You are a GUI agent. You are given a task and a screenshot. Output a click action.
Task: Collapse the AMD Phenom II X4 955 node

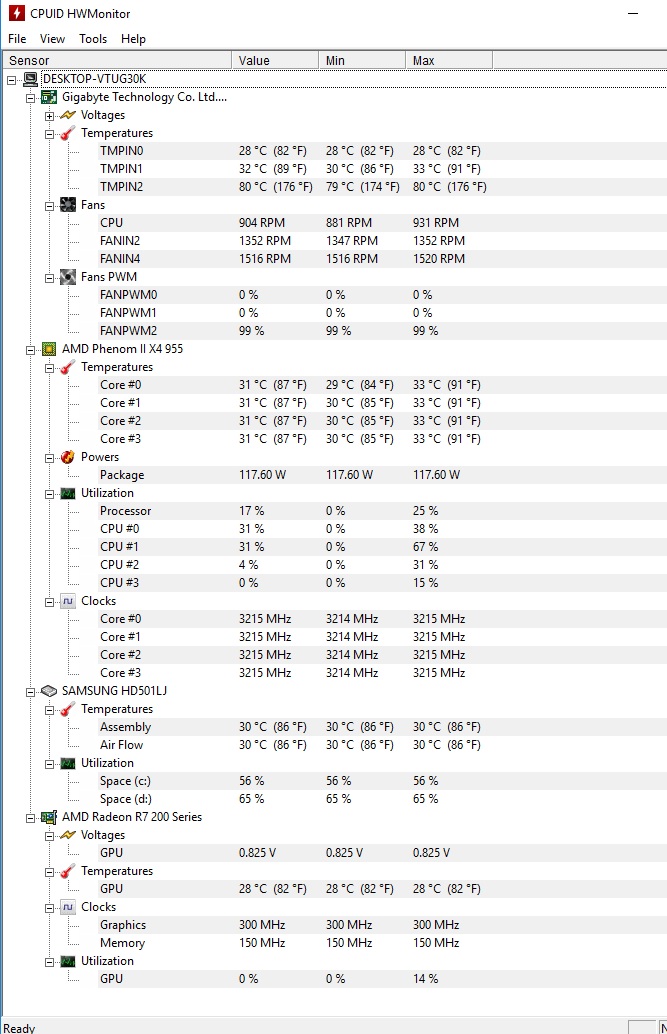tap(30, 349)
